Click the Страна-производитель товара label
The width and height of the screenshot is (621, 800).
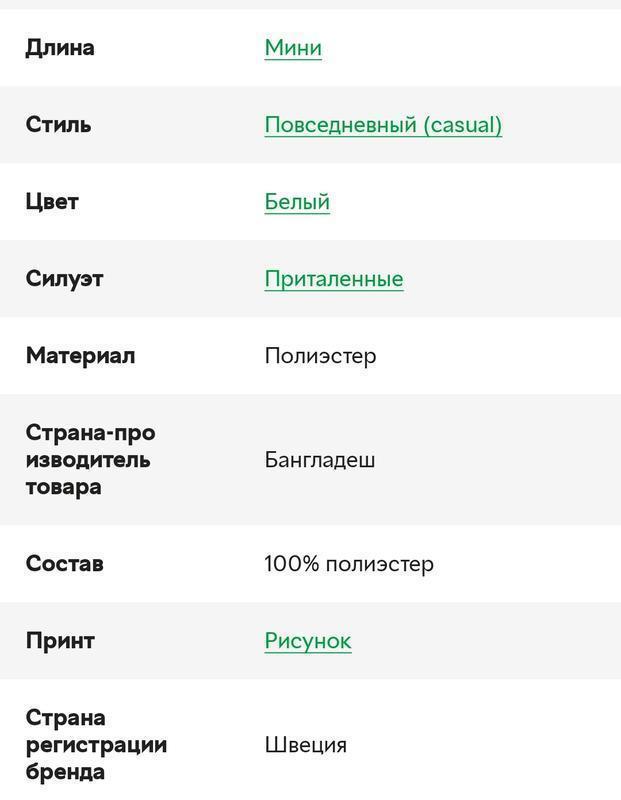90,460
